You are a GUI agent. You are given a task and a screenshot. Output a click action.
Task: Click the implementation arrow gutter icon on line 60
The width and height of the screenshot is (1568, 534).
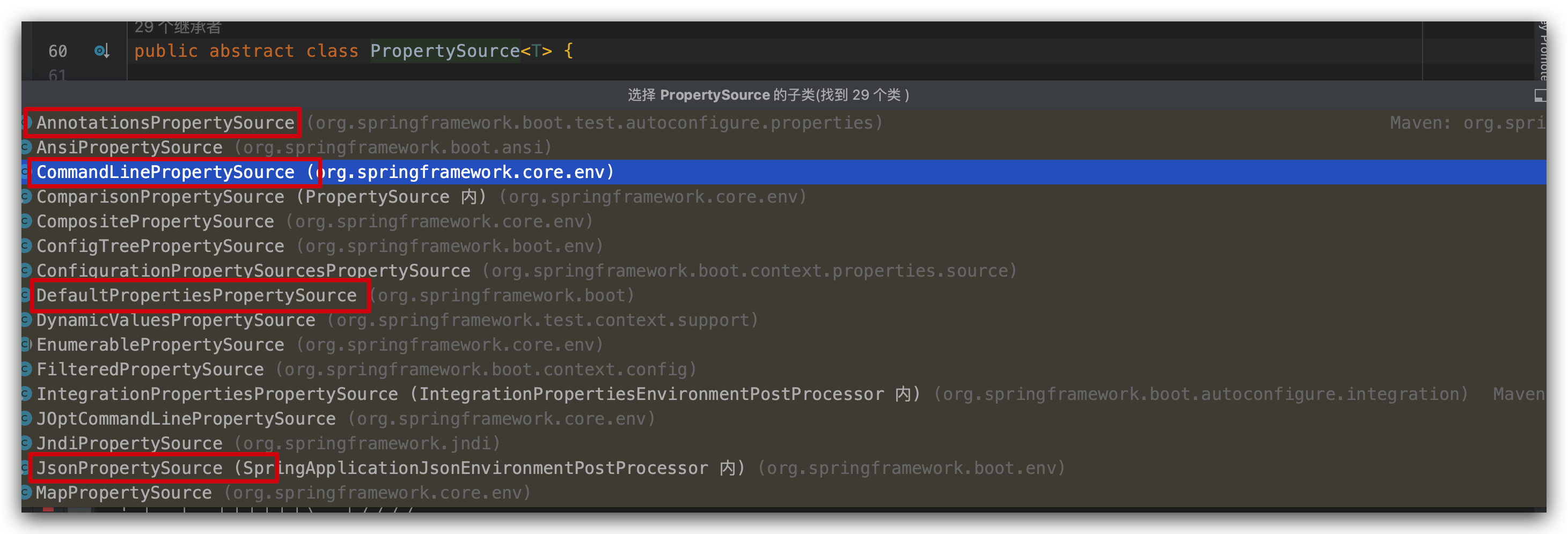[101, 51]
